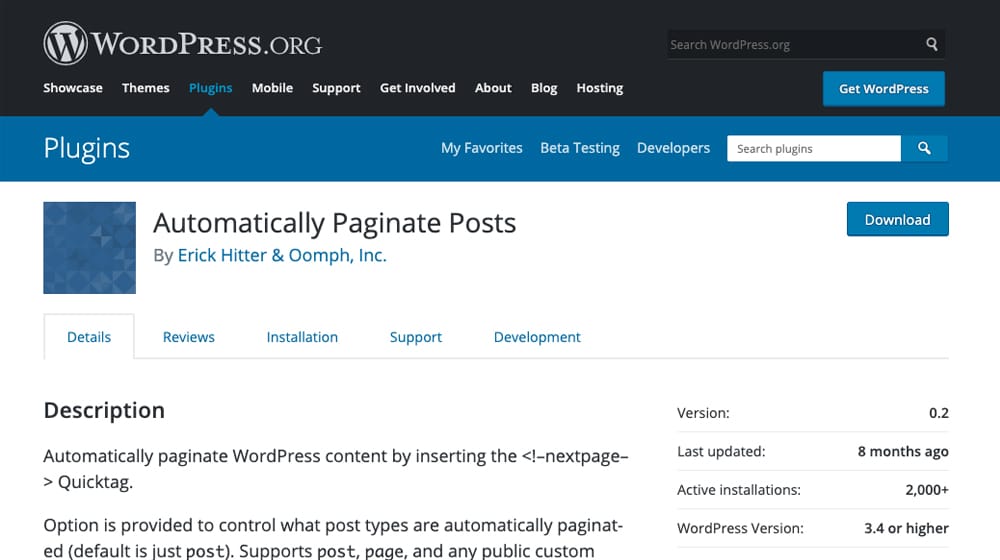This screenshot has height=560, width=1000.
Task: Click the WordPress Version value 3.4 or higher
Action: point(906,528)
